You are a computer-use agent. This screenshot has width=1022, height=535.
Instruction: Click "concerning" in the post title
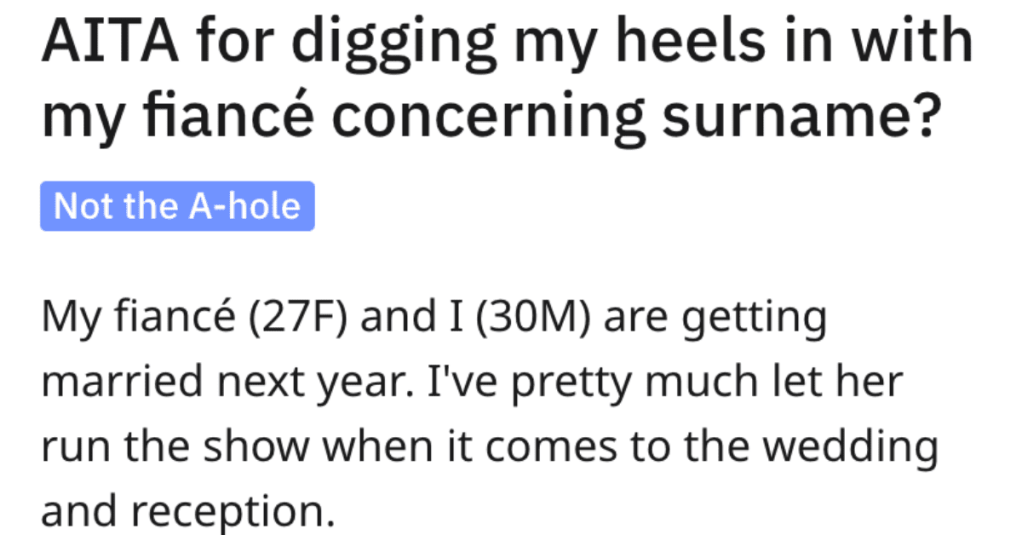488,117
